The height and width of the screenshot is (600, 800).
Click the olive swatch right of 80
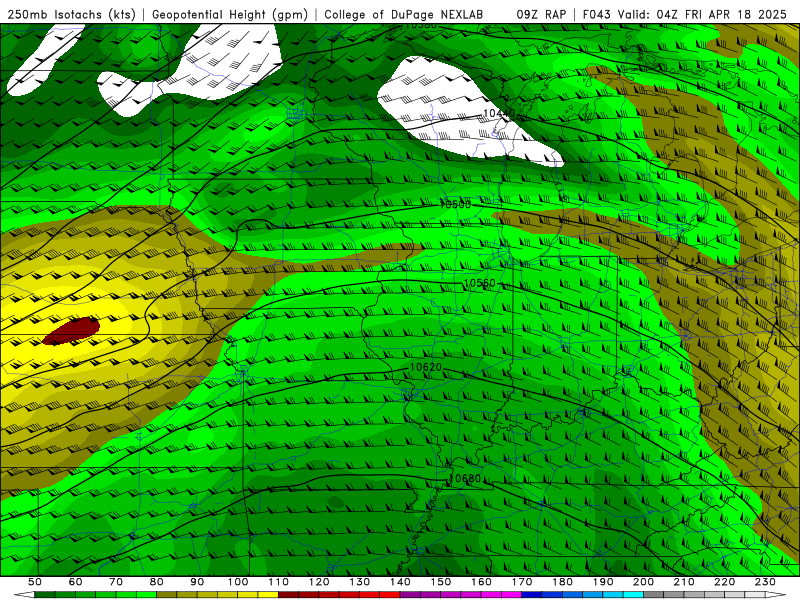(167, 595)
